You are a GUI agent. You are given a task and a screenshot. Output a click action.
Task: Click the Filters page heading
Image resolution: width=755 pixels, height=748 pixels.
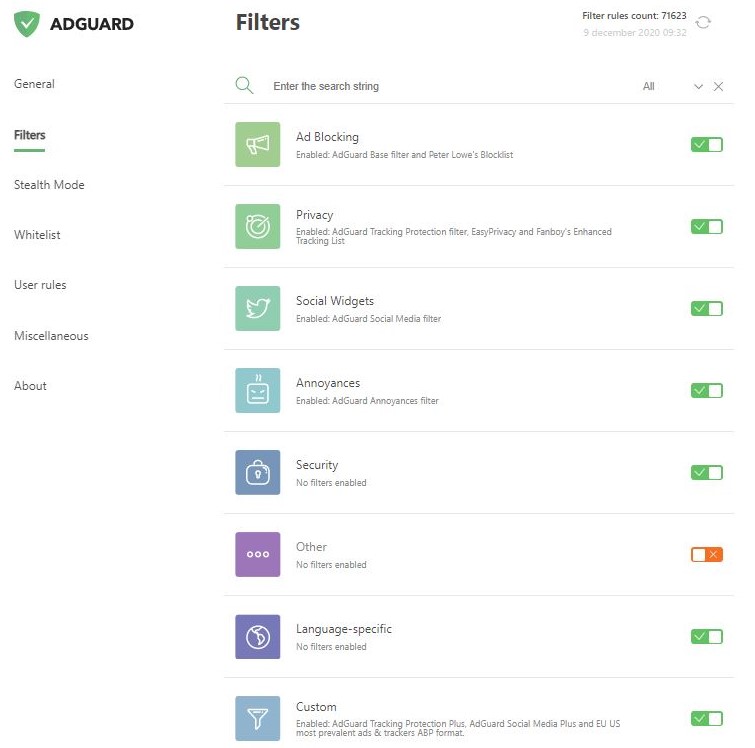pos(268,22)
